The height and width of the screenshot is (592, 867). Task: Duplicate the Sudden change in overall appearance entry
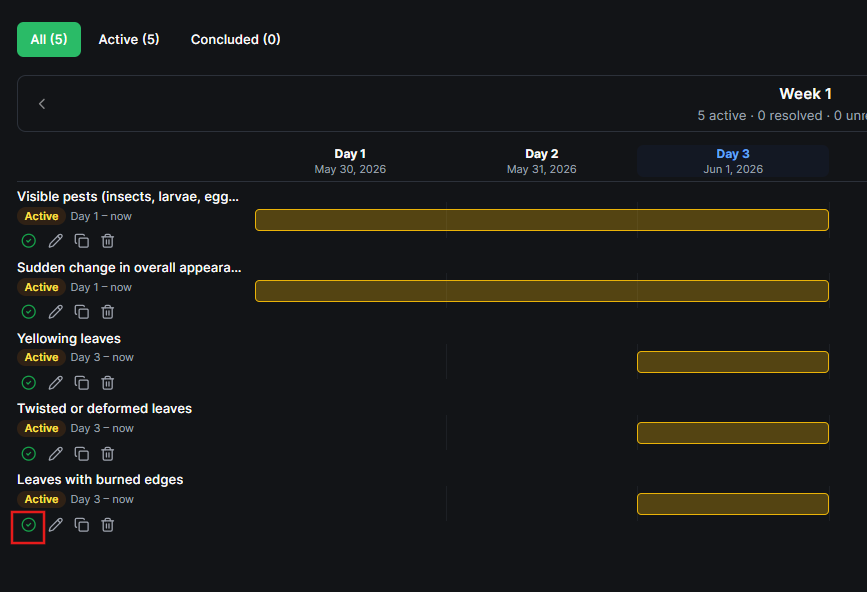[82, 312]
